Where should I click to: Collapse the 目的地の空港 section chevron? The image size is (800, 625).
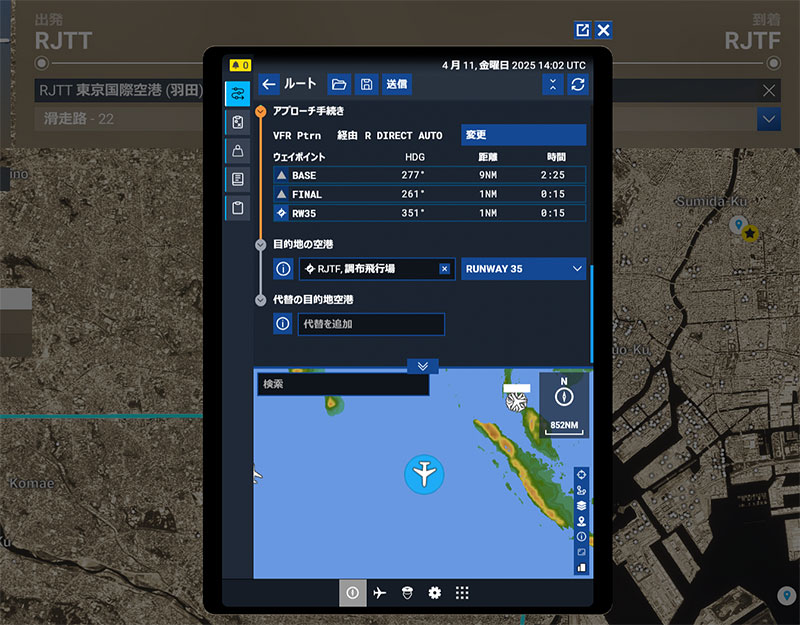261,244
